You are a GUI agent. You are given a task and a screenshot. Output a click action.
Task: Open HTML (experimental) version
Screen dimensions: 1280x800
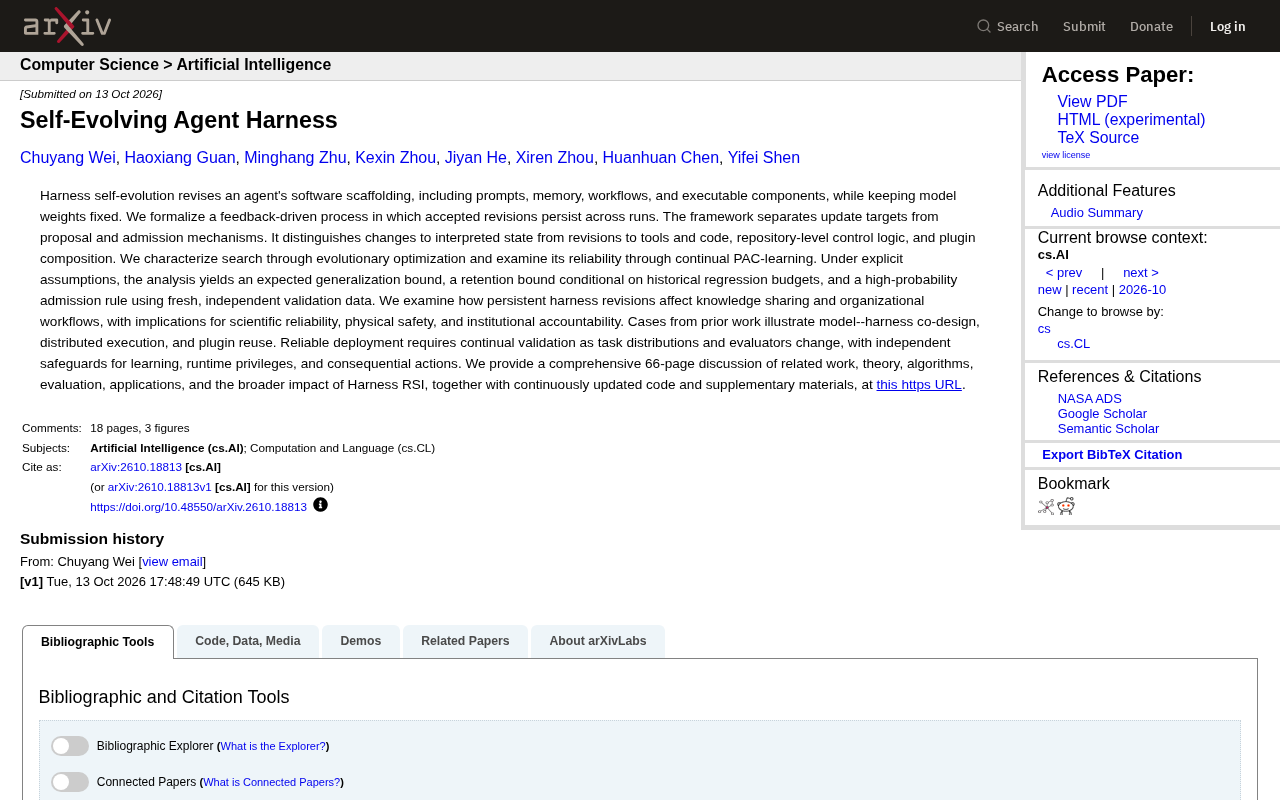pos(1131,120)
